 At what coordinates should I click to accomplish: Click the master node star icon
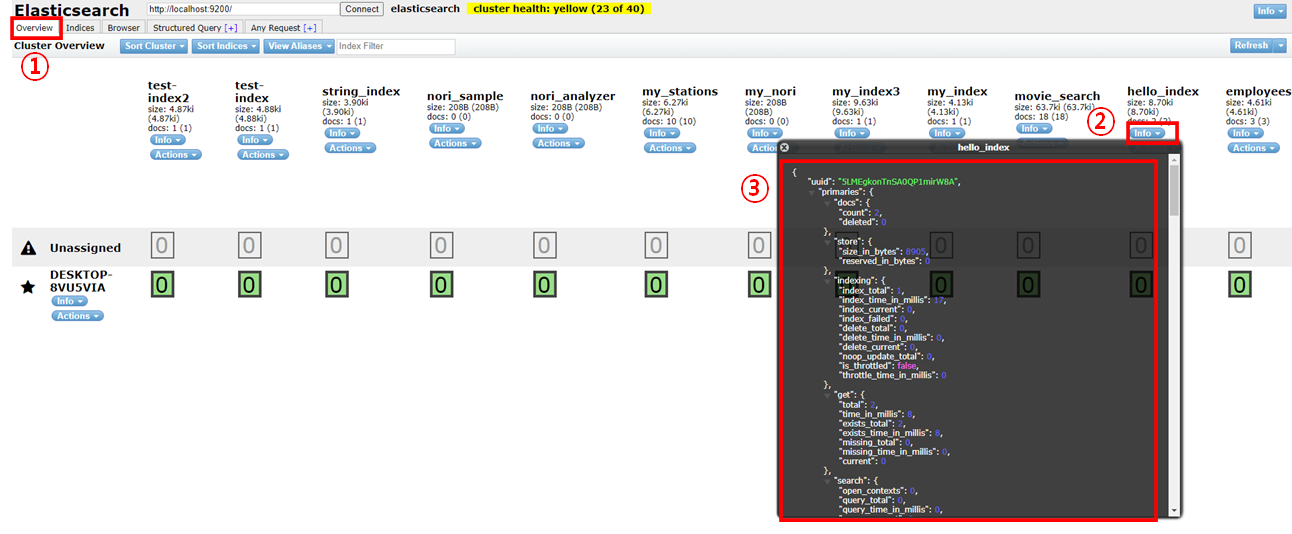click(28, 287)
